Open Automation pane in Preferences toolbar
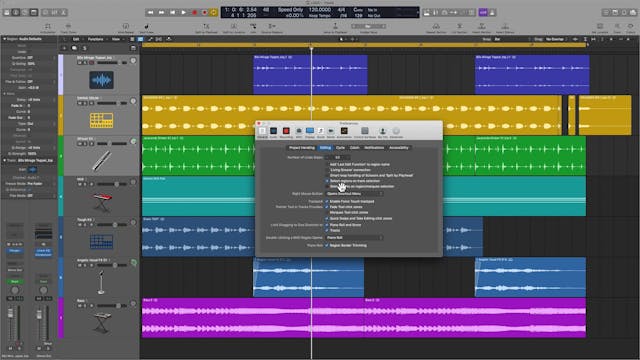 (x=344, y=132)
